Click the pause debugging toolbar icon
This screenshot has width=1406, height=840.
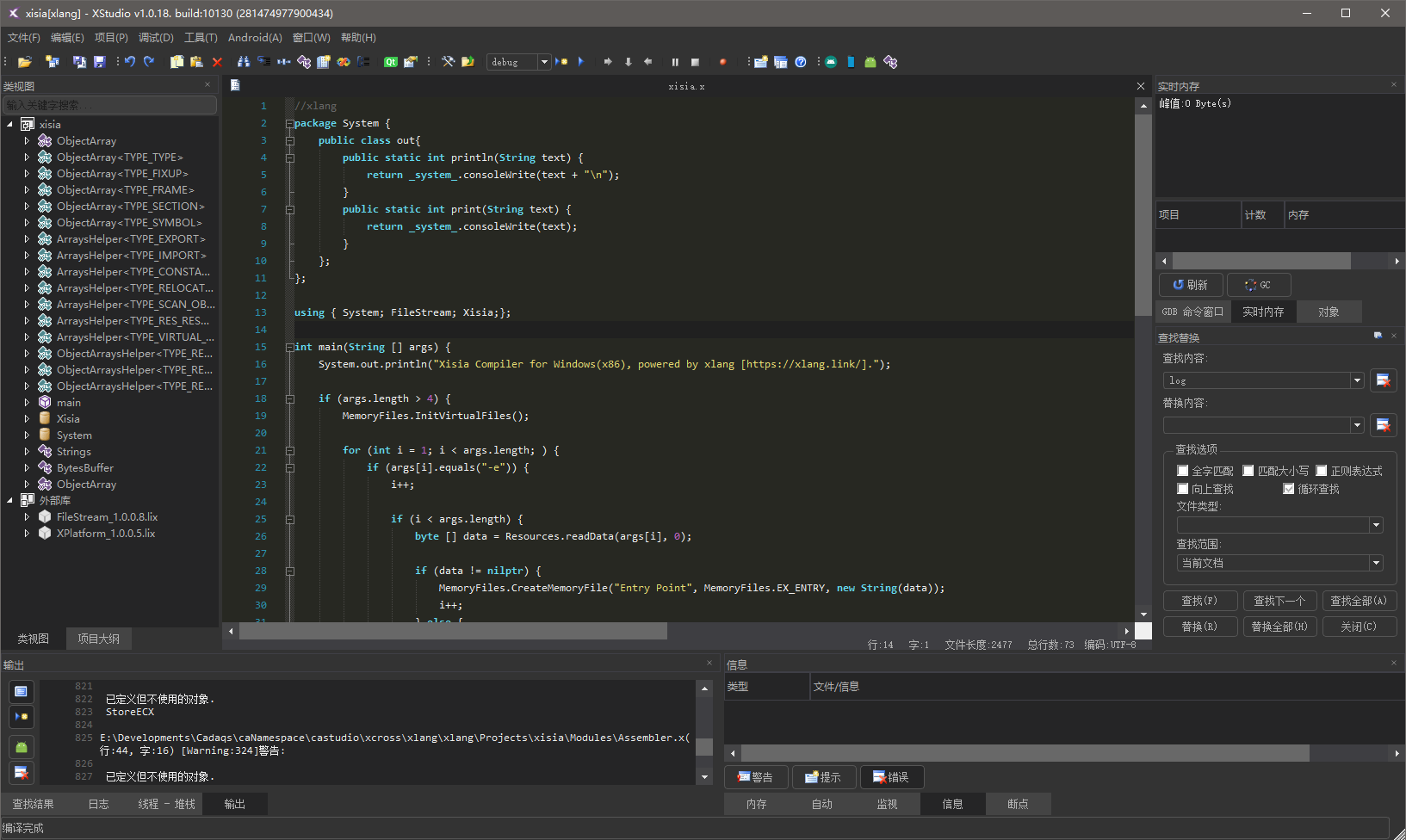click(675, 62)
